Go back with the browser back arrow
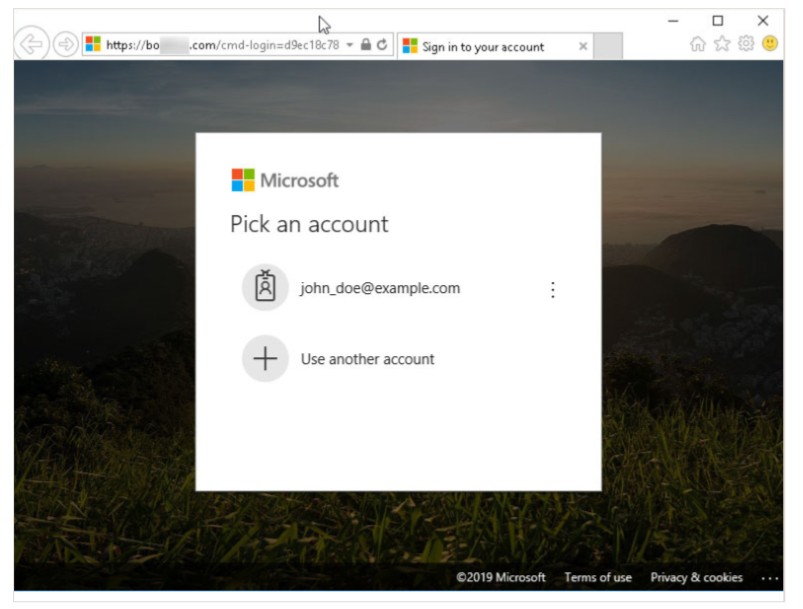The height and width of the screenshot is (609, 803). pyautogui.click(x=31, y=44)
